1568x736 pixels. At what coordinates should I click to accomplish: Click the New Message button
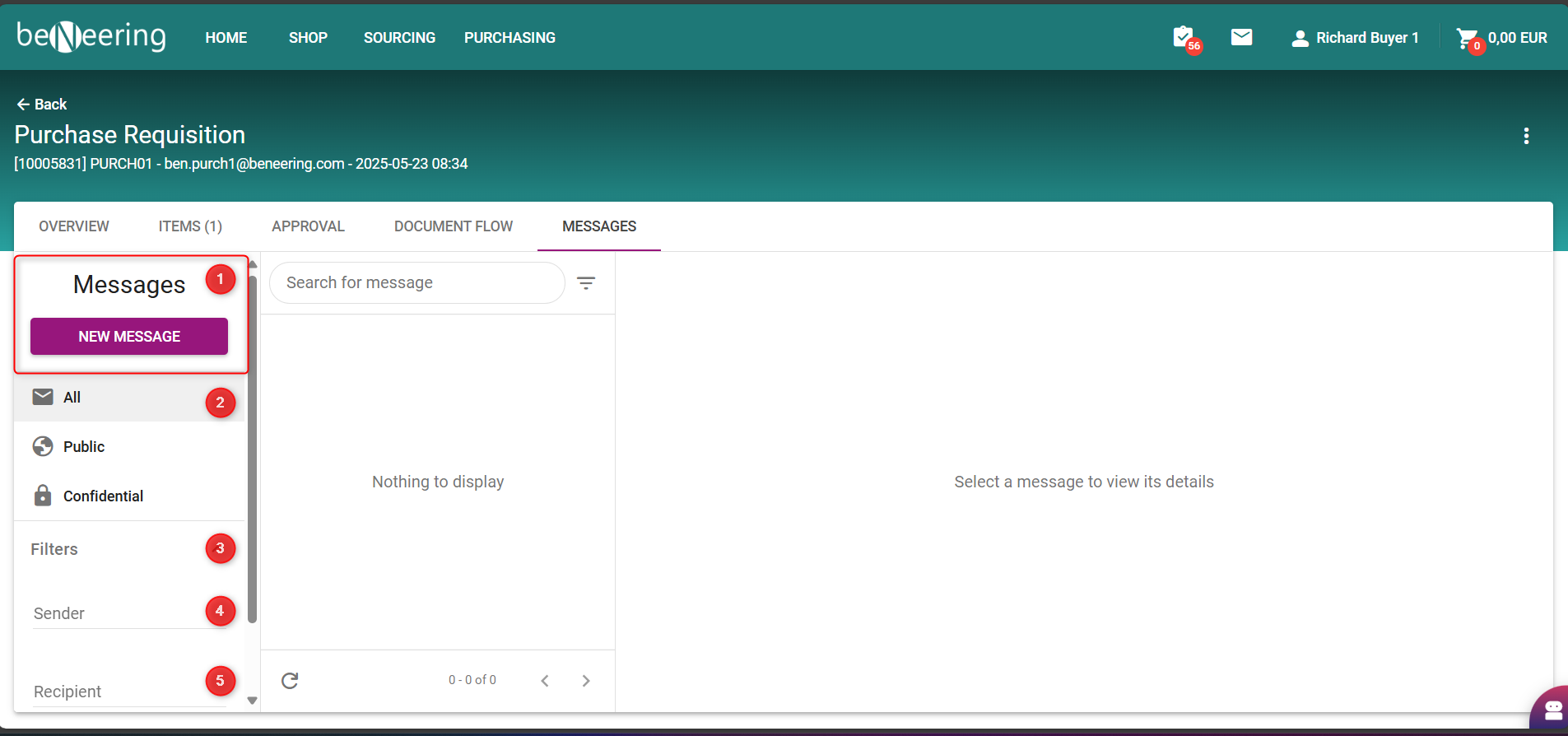tap(129, 337)
